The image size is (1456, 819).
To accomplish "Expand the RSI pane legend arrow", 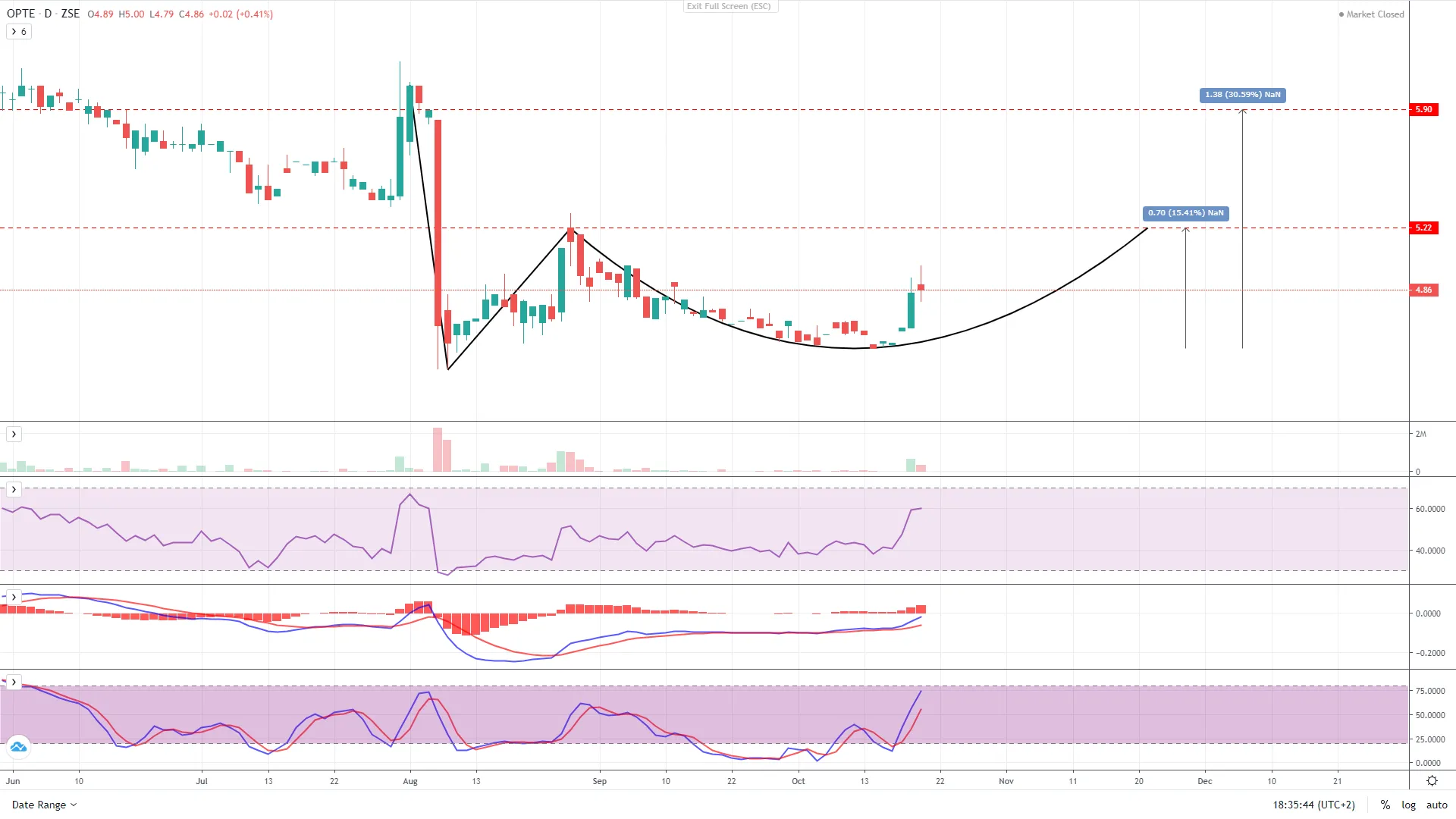I will [x=14, y=490].
